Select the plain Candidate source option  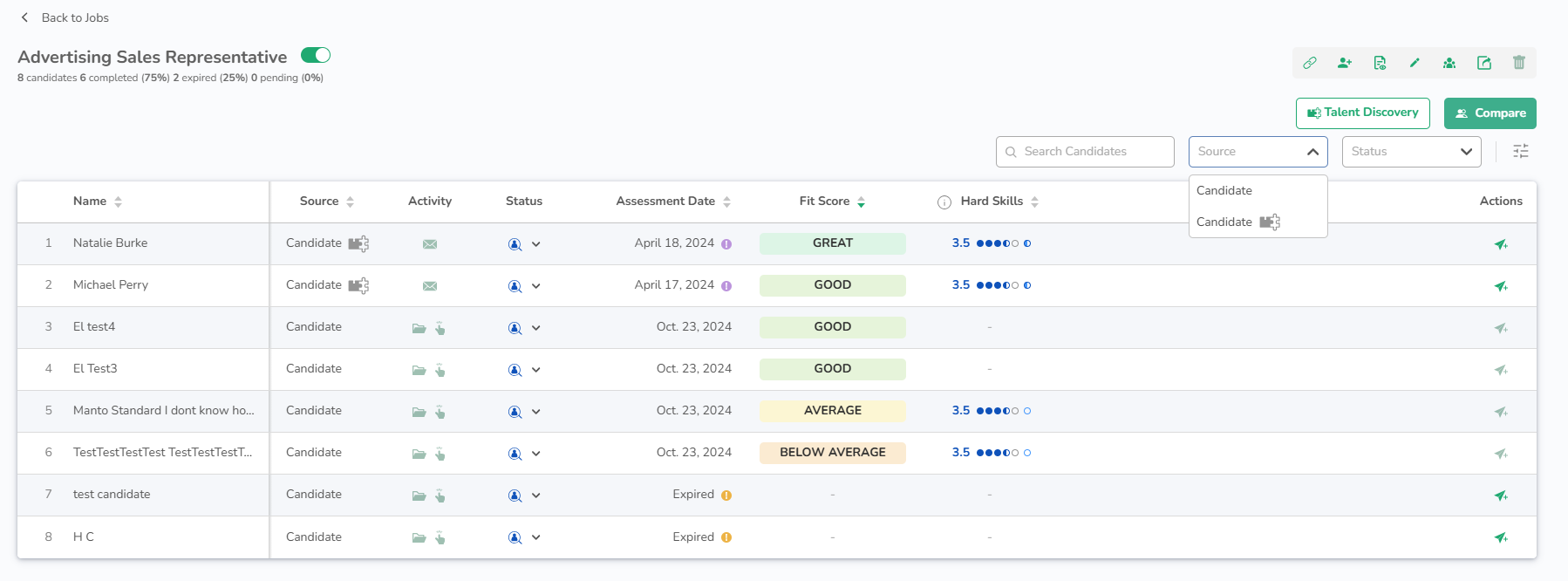(x=1224, y=191)
